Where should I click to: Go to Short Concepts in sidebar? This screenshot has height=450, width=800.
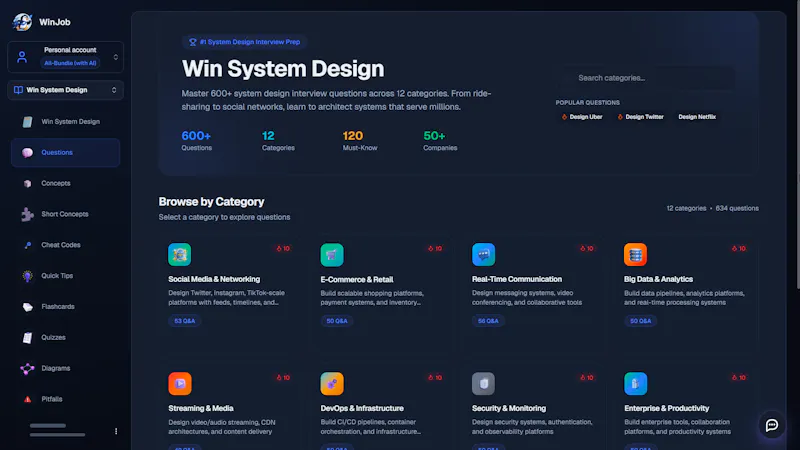click(x=65, y=214)
